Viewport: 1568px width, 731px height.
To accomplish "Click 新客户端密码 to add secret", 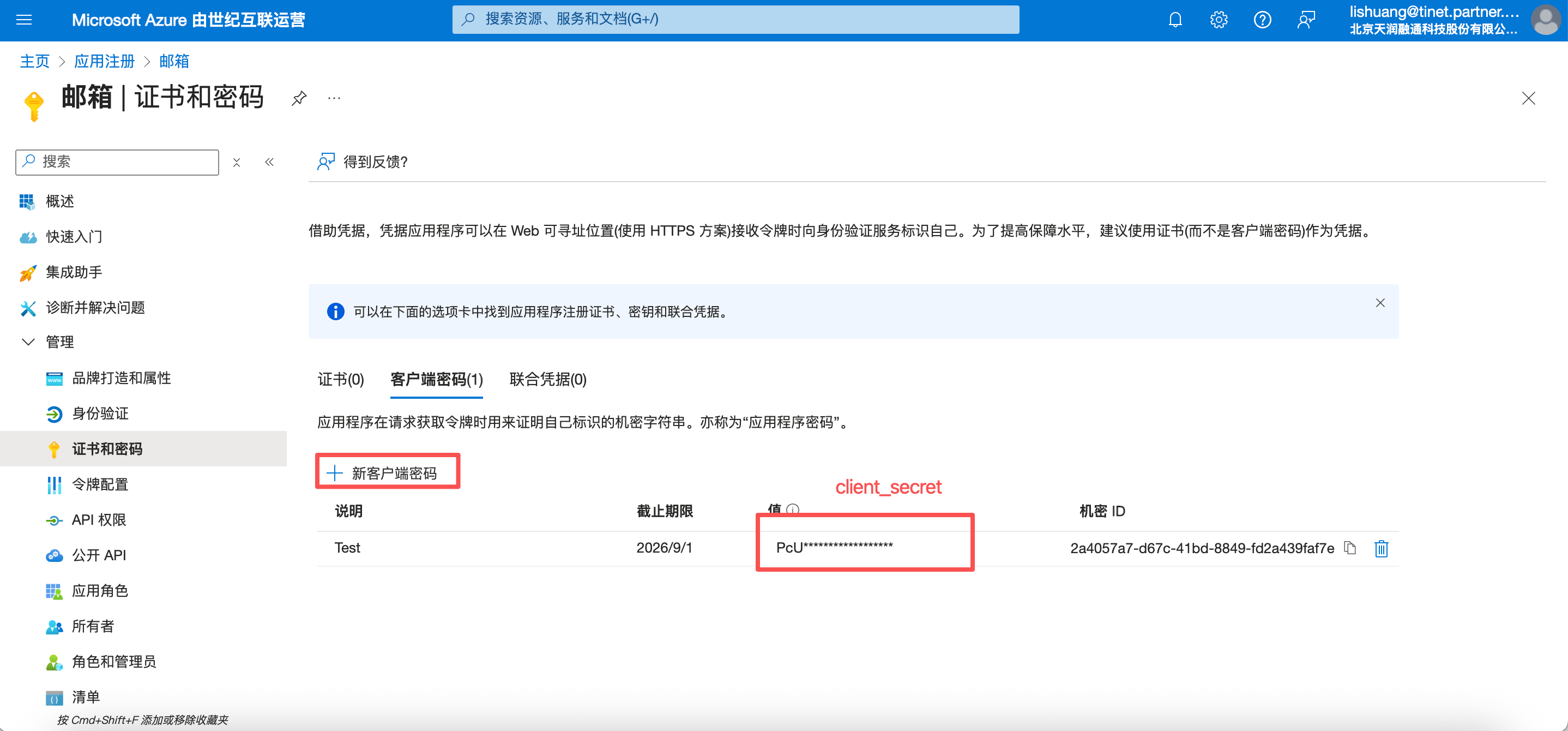I will [x=387, y=473].
